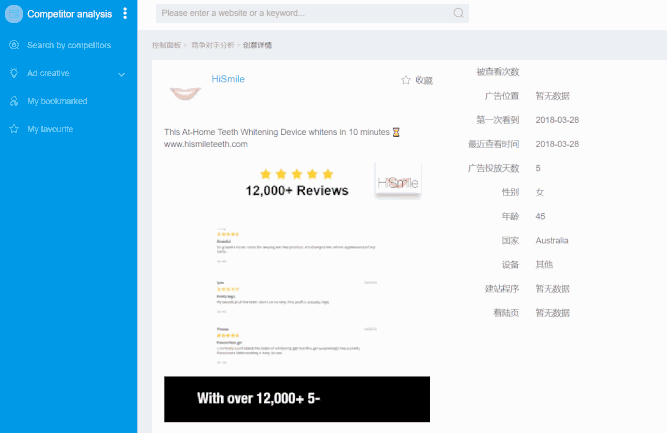This screenshot has width=667, height=433.
Task: Click the star icon next to 收藏
Action: tap(406, 80)
